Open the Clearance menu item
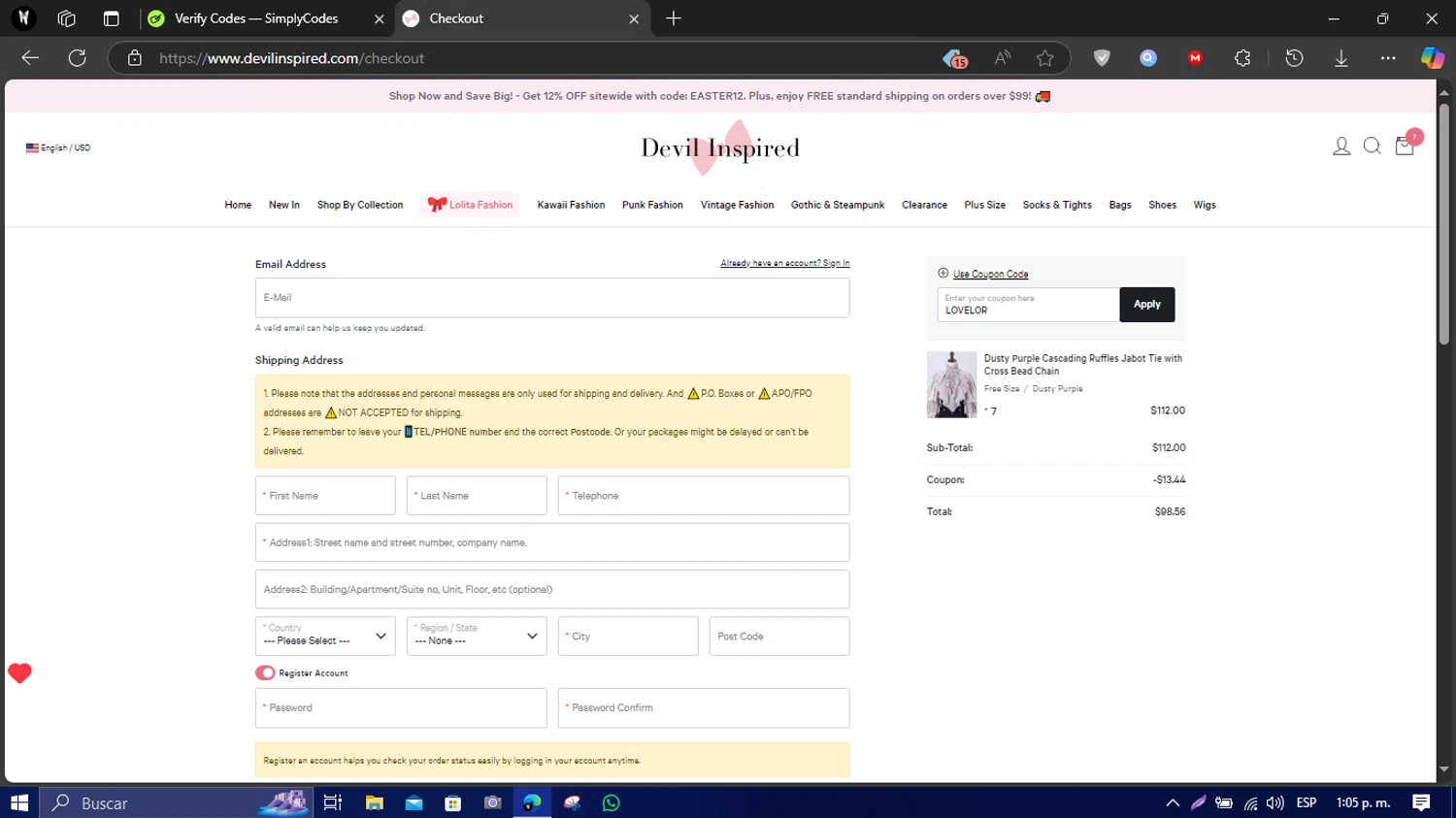 [x=924, y=205]
